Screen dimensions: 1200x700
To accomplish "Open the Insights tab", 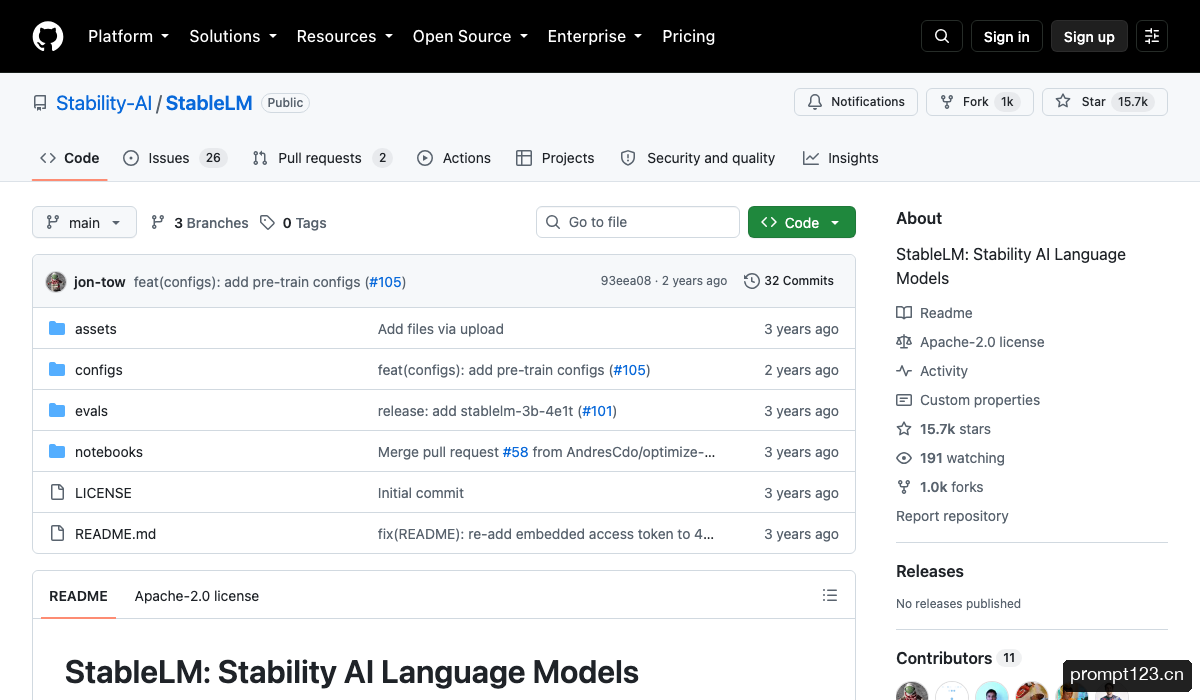I will point(840,158).
